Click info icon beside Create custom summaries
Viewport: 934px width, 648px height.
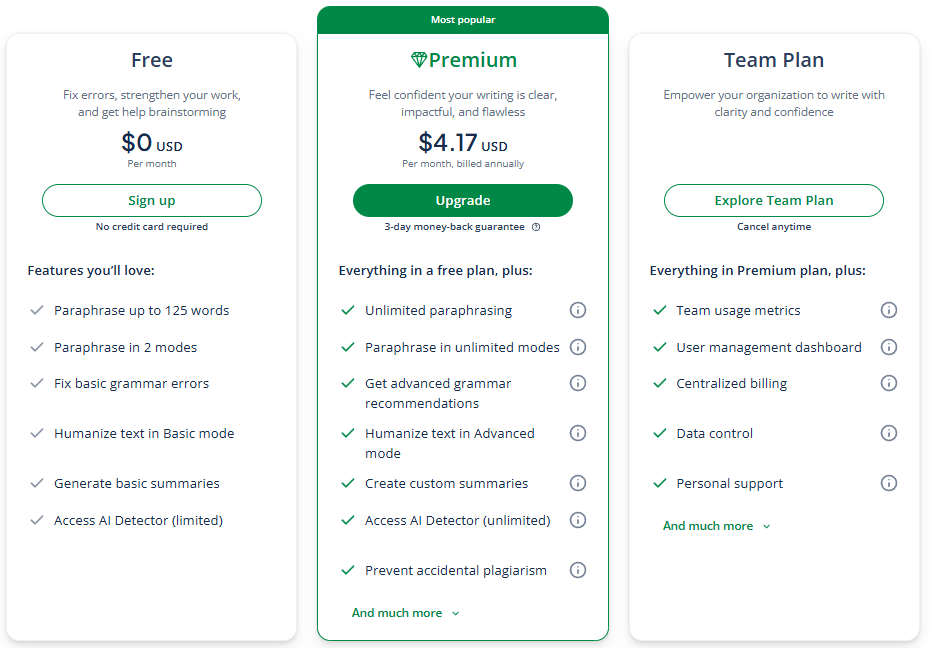(x=578, y=483)
